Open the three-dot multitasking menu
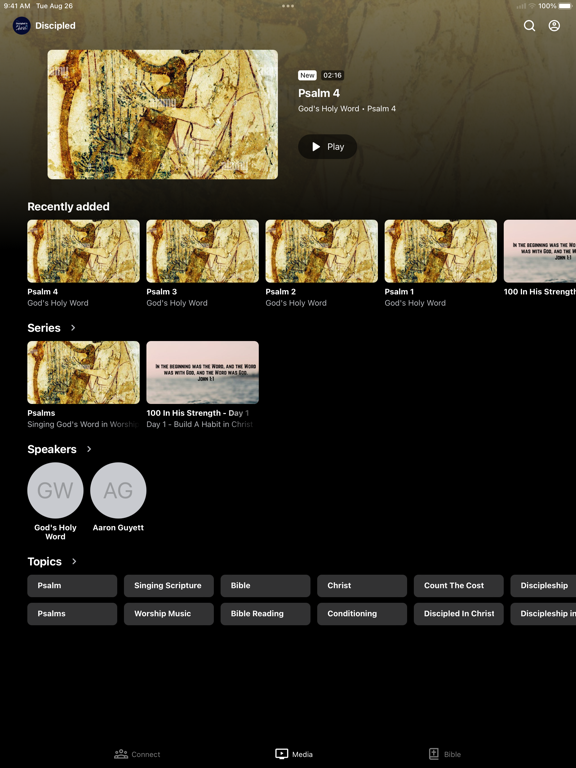Viewport: 576px width, 768px height. pyautogui.click(x=288, y=6)
